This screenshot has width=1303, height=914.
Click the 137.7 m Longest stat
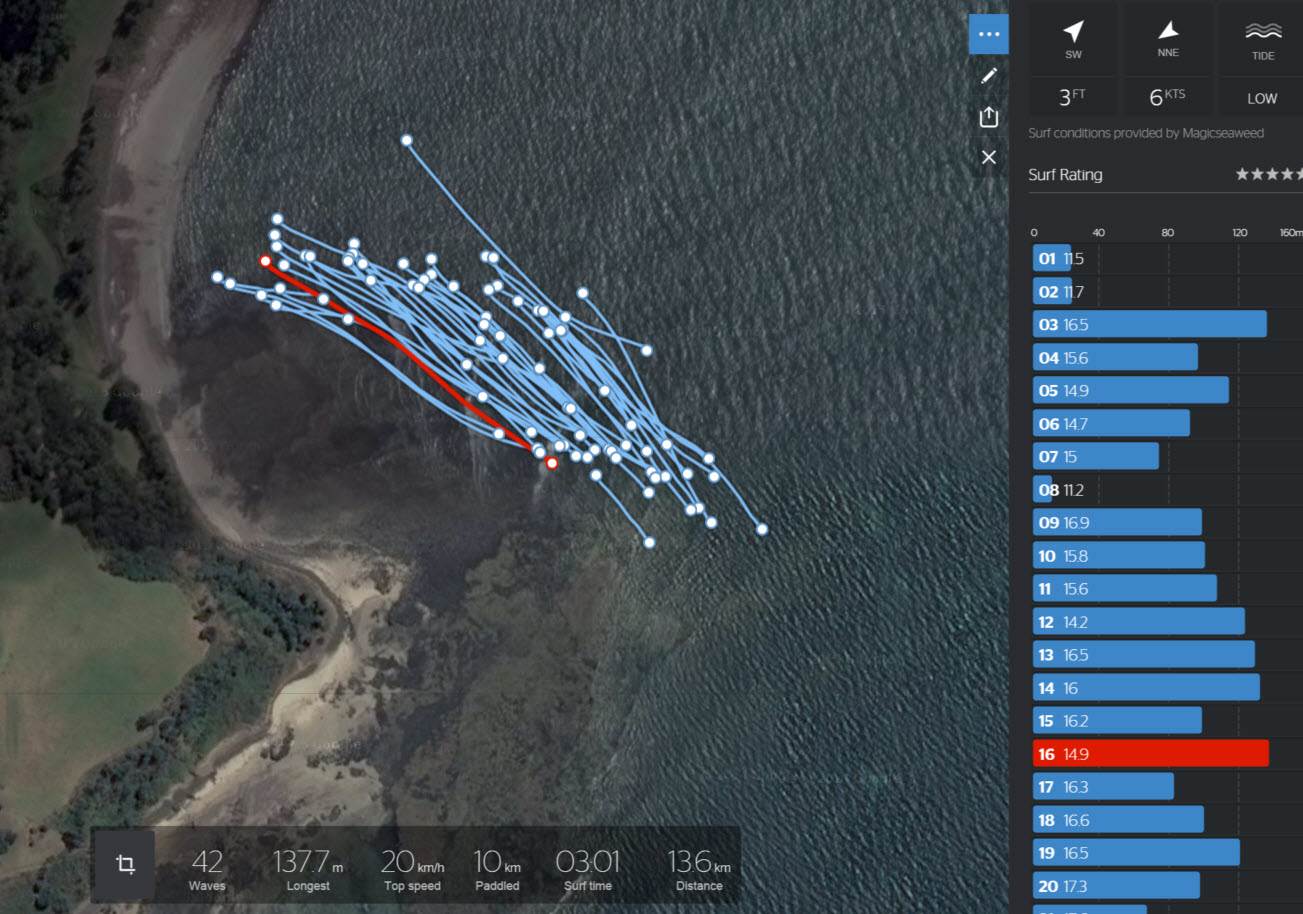tap(308, 867)
